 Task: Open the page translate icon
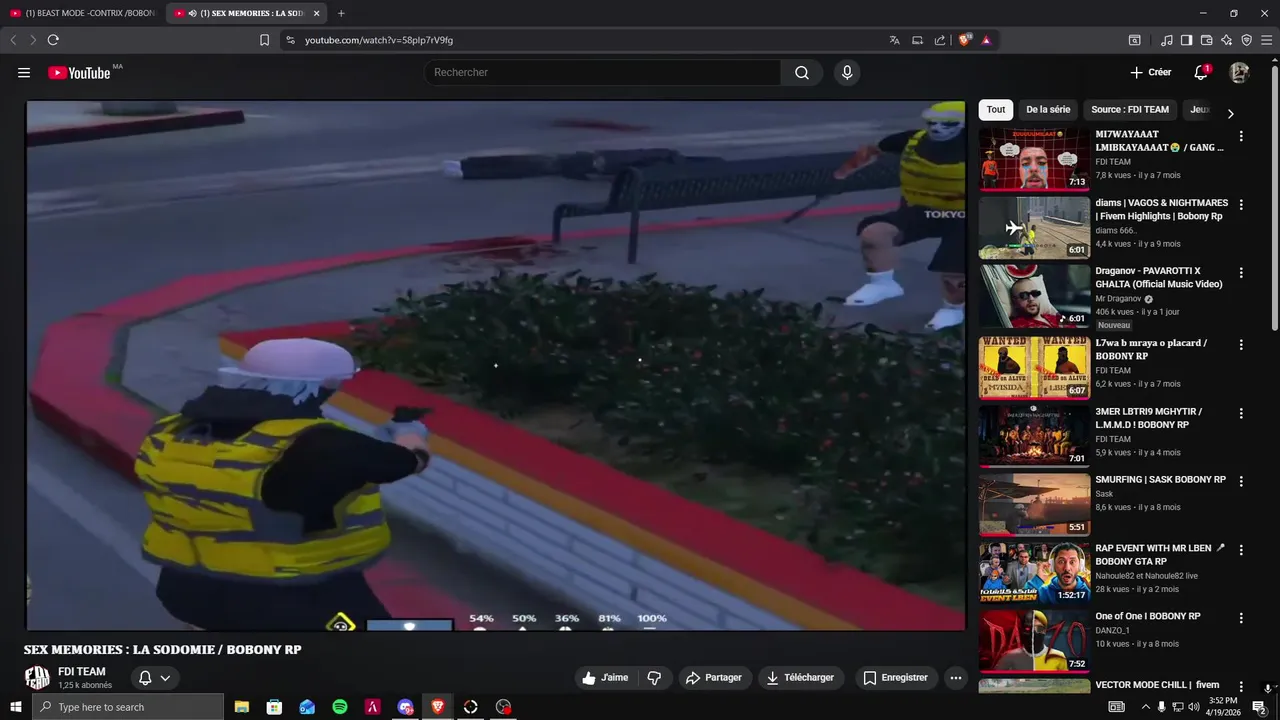tap(894, 40)
